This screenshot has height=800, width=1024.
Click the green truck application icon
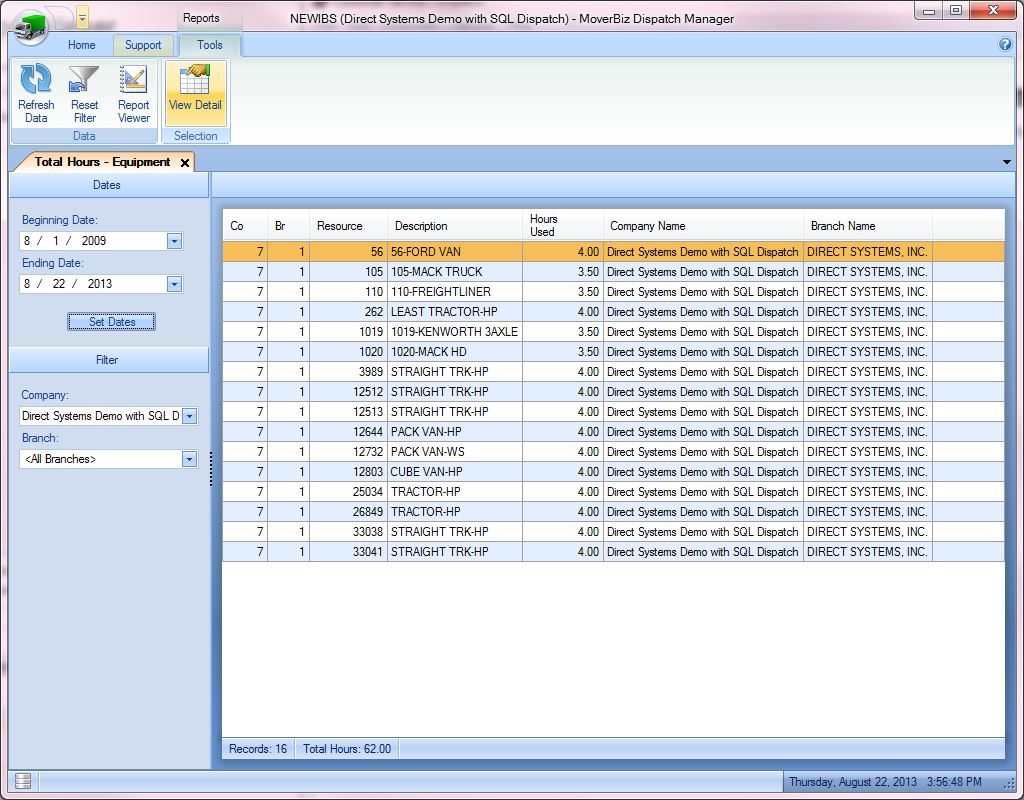click(x=32, y=25)
